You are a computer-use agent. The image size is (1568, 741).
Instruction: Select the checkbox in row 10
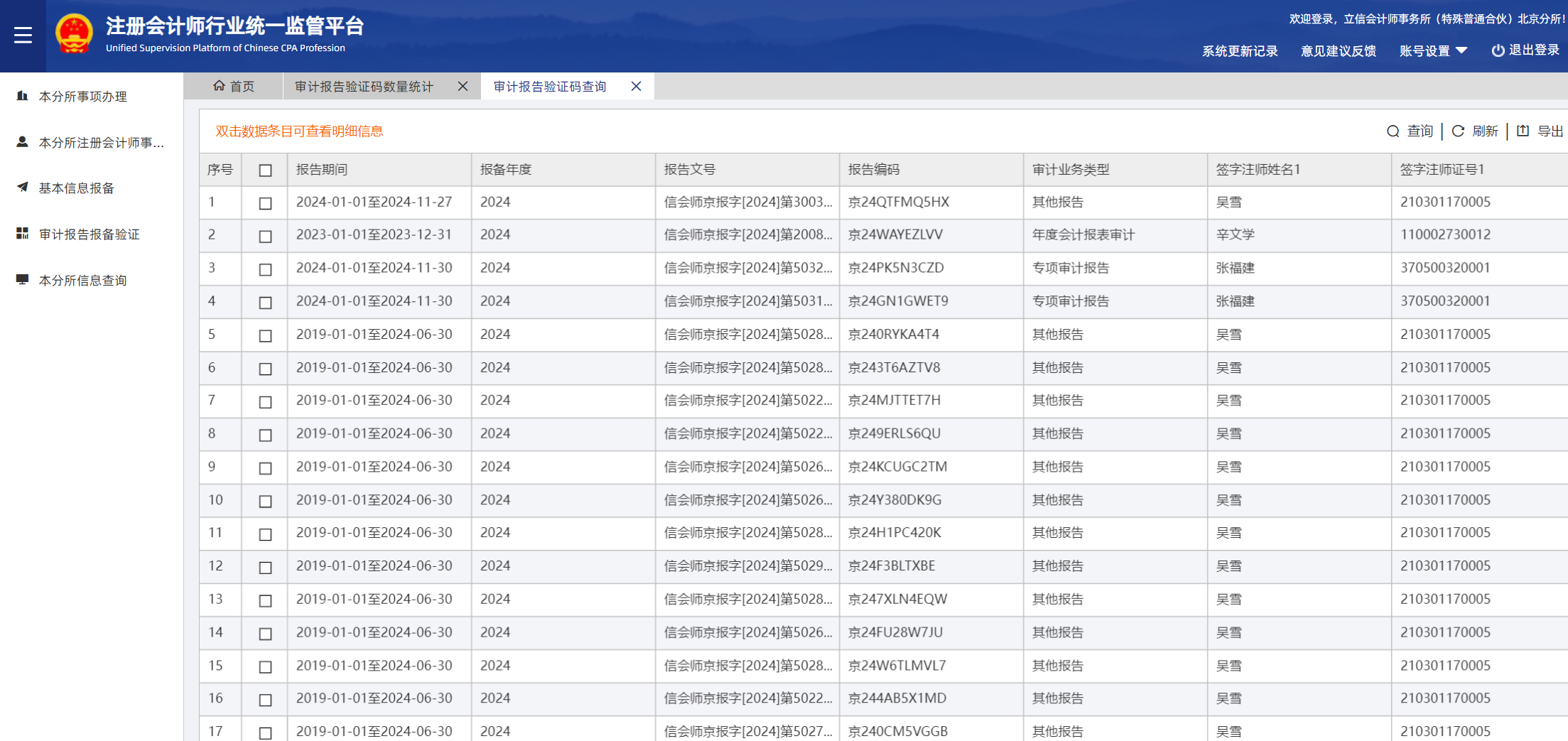265,501
